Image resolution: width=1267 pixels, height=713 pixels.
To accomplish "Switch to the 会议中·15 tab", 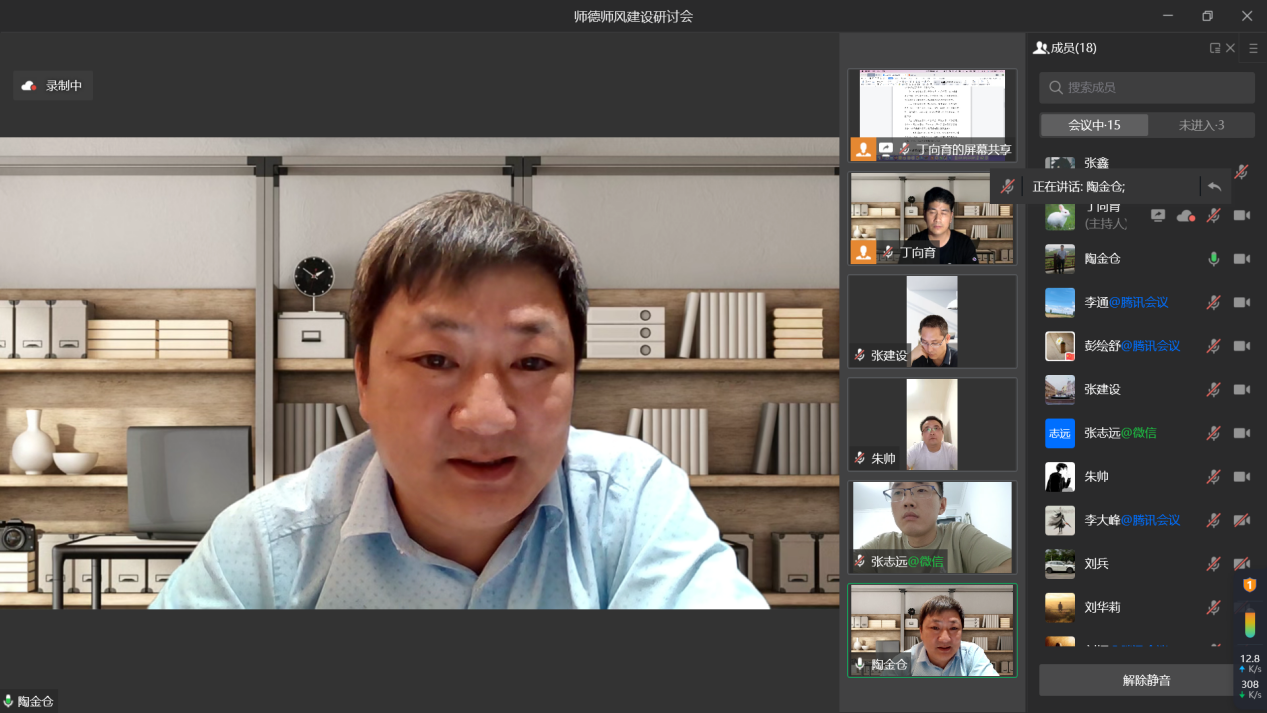I will (x=1094, y=125).
